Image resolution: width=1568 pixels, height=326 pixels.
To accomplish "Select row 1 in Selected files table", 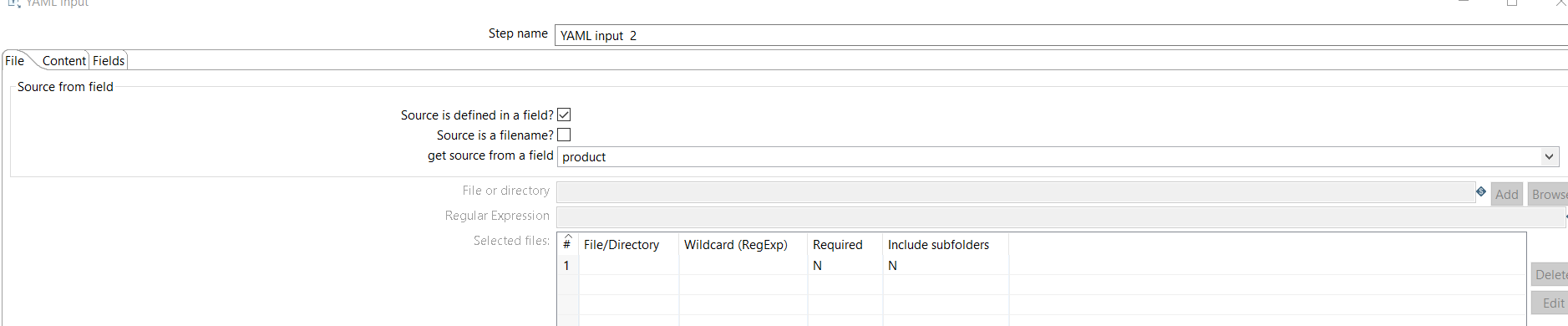I will [1042, 265].
